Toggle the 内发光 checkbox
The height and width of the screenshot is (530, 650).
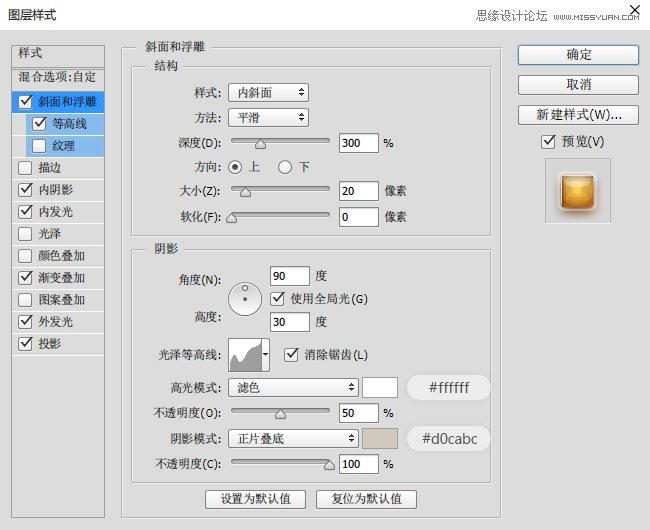25,212
